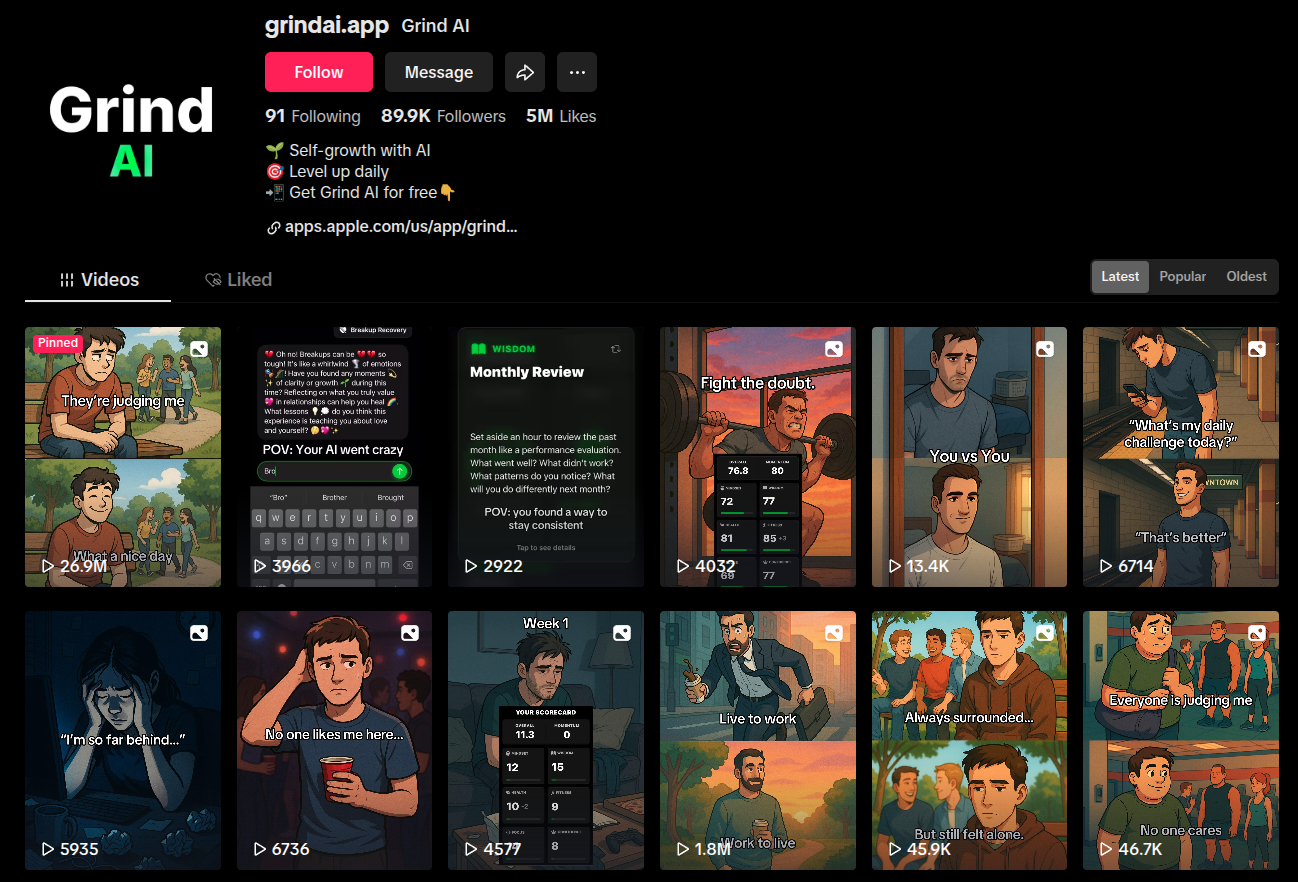This screenshot has height=882, width=1298.
Task: Open the apps.apple.com app link
Action: tap(400, 226)
